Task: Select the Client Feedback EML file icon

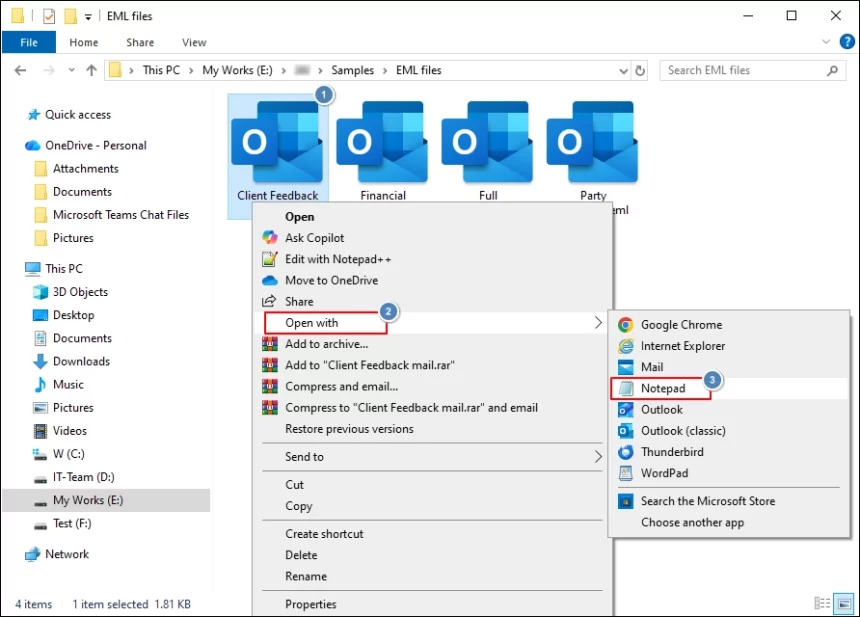Action: pos(277,141)
